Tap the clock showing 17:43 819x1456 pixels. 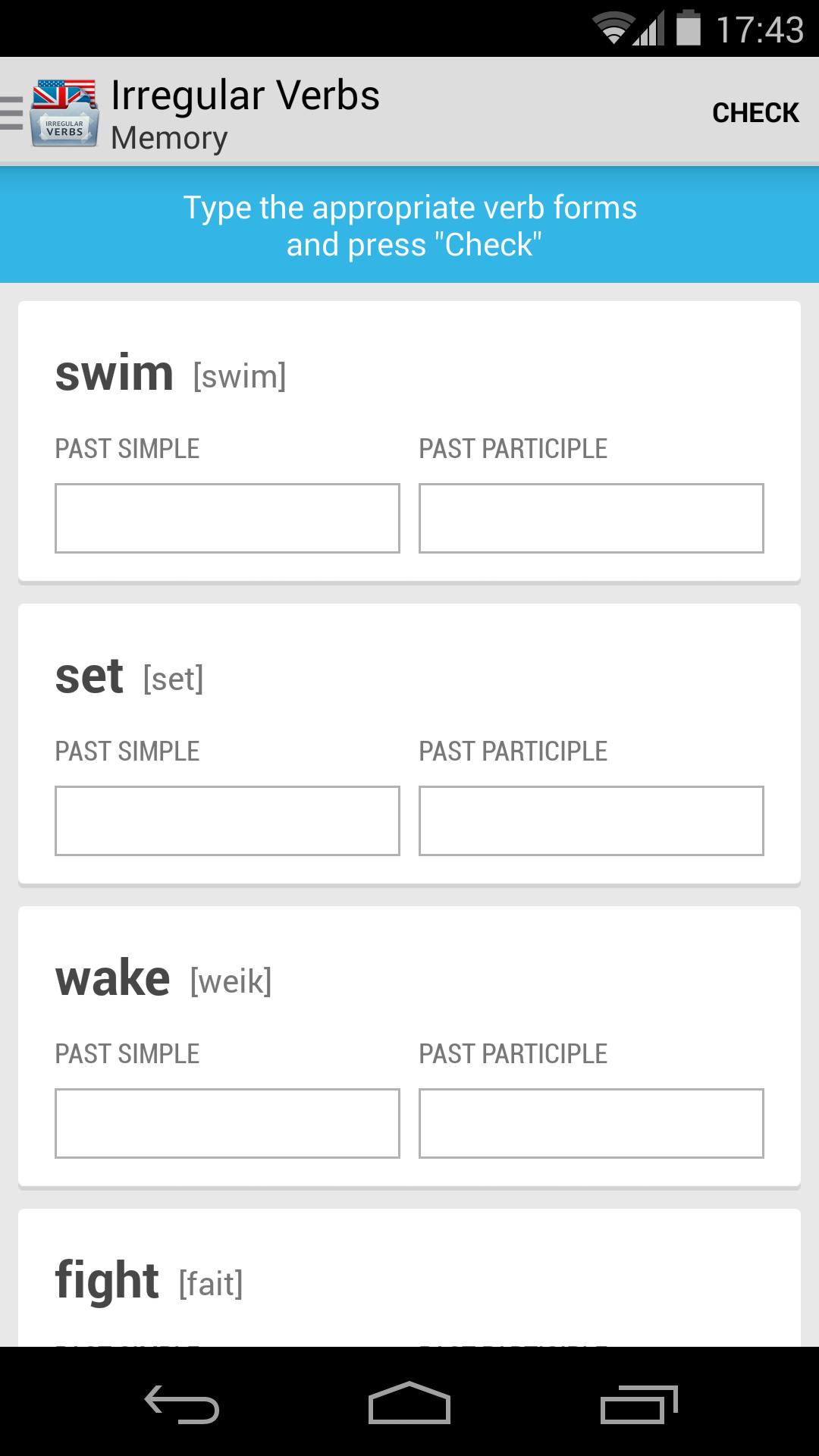click(759, 30)
